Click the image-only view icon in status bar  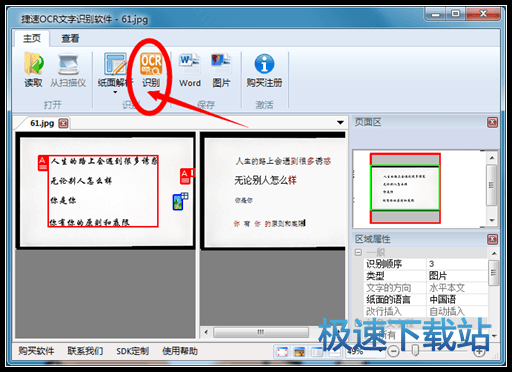pos(299,352)
